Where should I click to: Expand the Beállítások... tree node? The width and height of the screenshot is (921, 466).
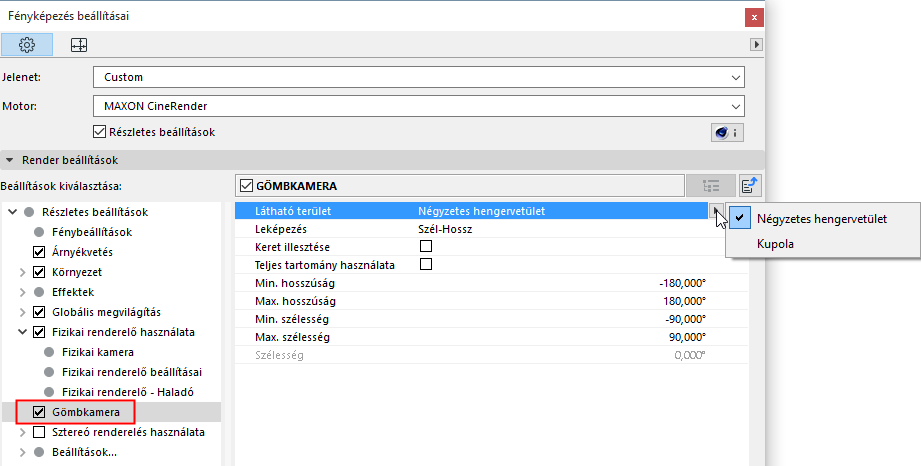pos(22,452)
